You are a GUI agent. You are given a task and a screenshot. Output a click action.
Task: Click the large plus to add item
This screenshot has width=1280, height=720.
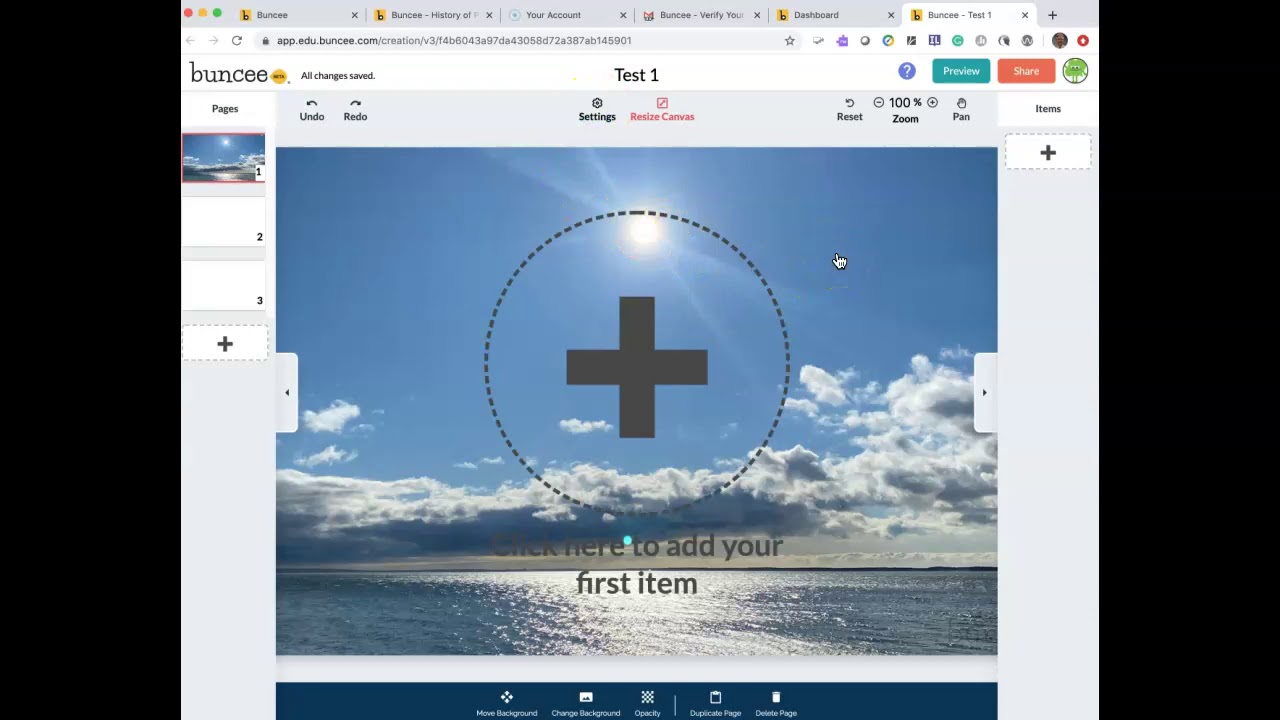point(637,367)
